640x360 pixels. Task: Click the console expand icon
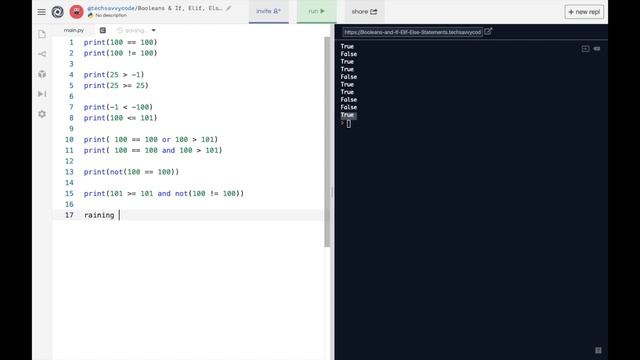tap(585, 49)
